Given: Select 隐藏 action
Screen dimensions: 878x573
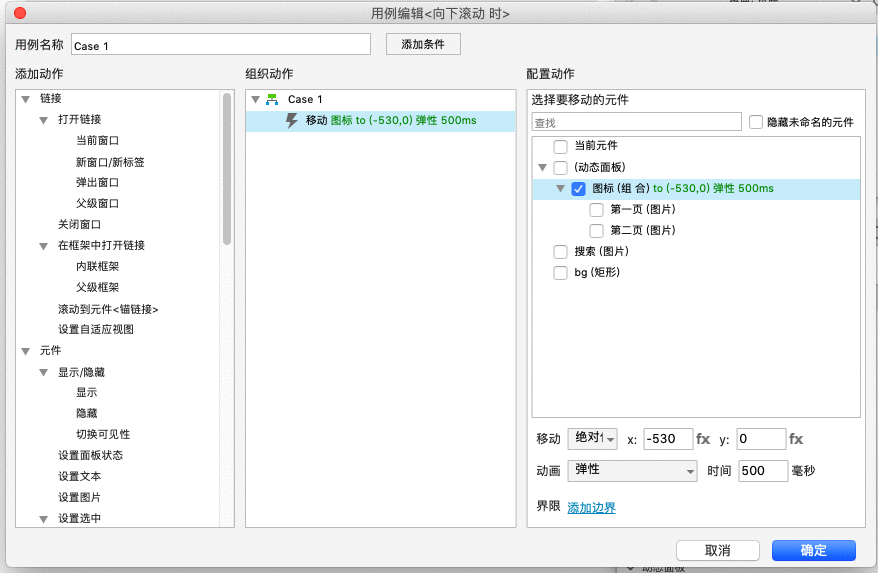Looking at the screenshot, I should point(87,413).
